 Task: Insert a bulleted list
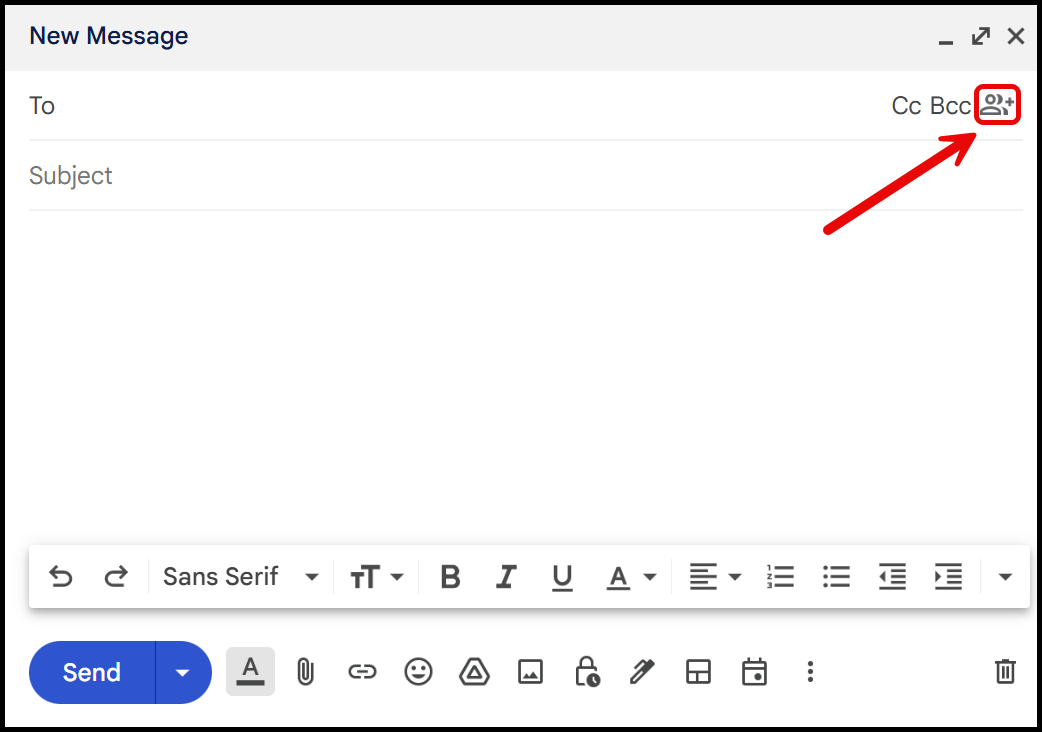(x=836, y=577)
